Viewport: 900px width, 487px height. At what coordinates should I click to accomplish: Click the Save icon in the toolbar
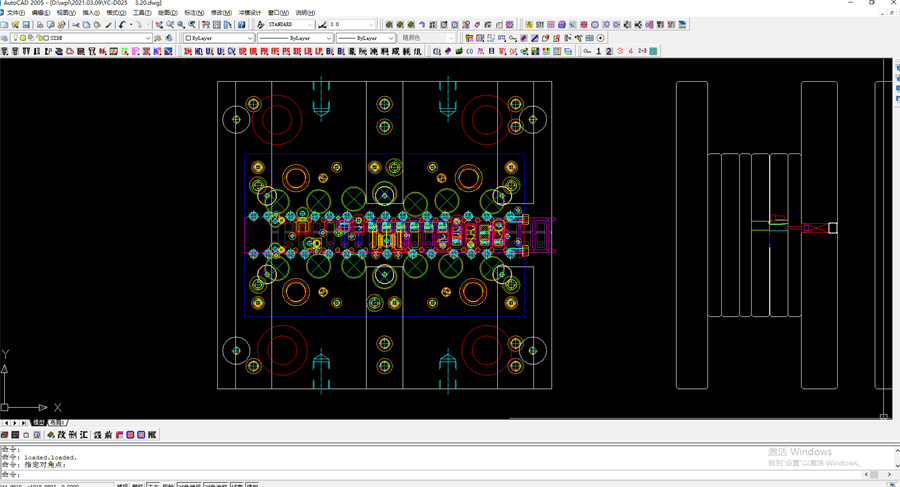pos(27,25)
